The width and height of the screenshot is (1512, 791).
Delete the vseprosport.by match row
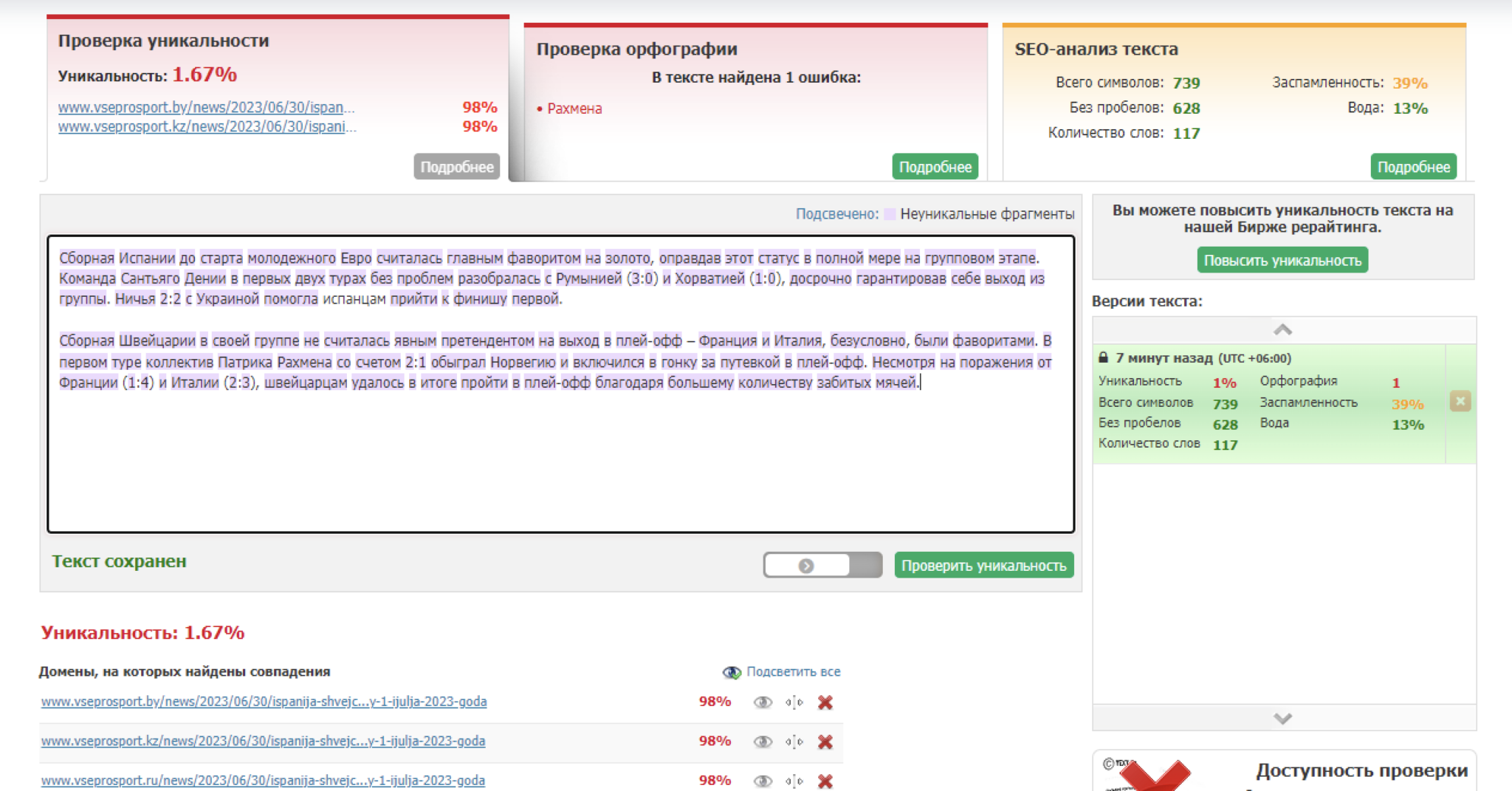825,702
